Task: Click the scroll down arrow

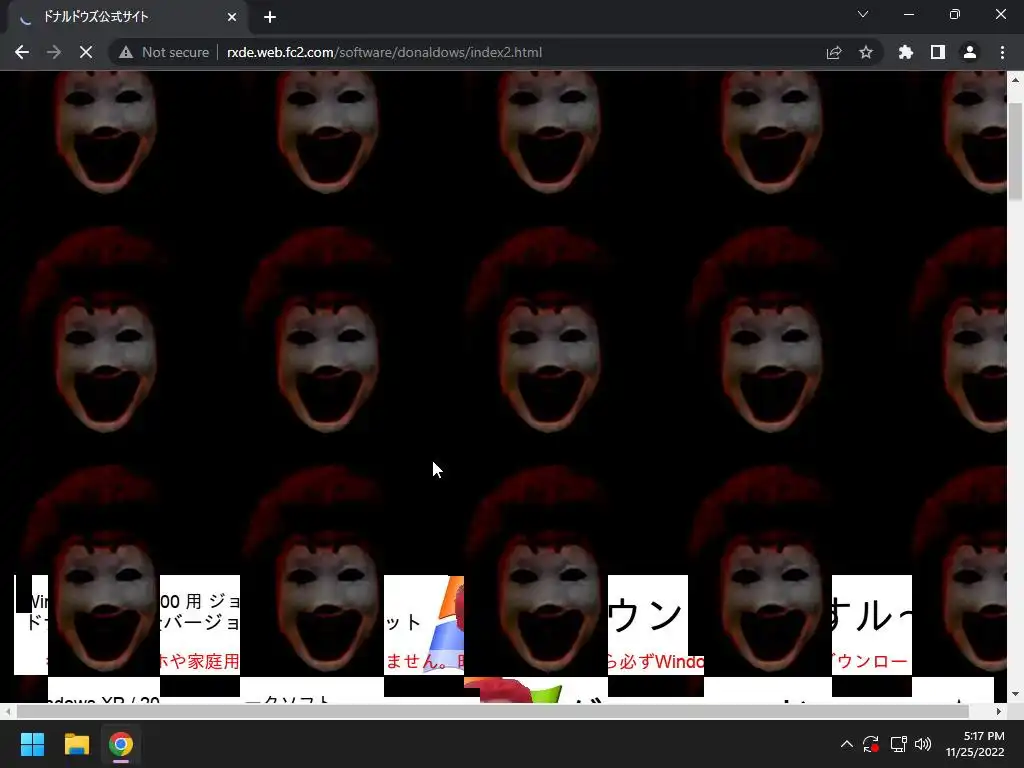Action: [x=1015, y=694]
